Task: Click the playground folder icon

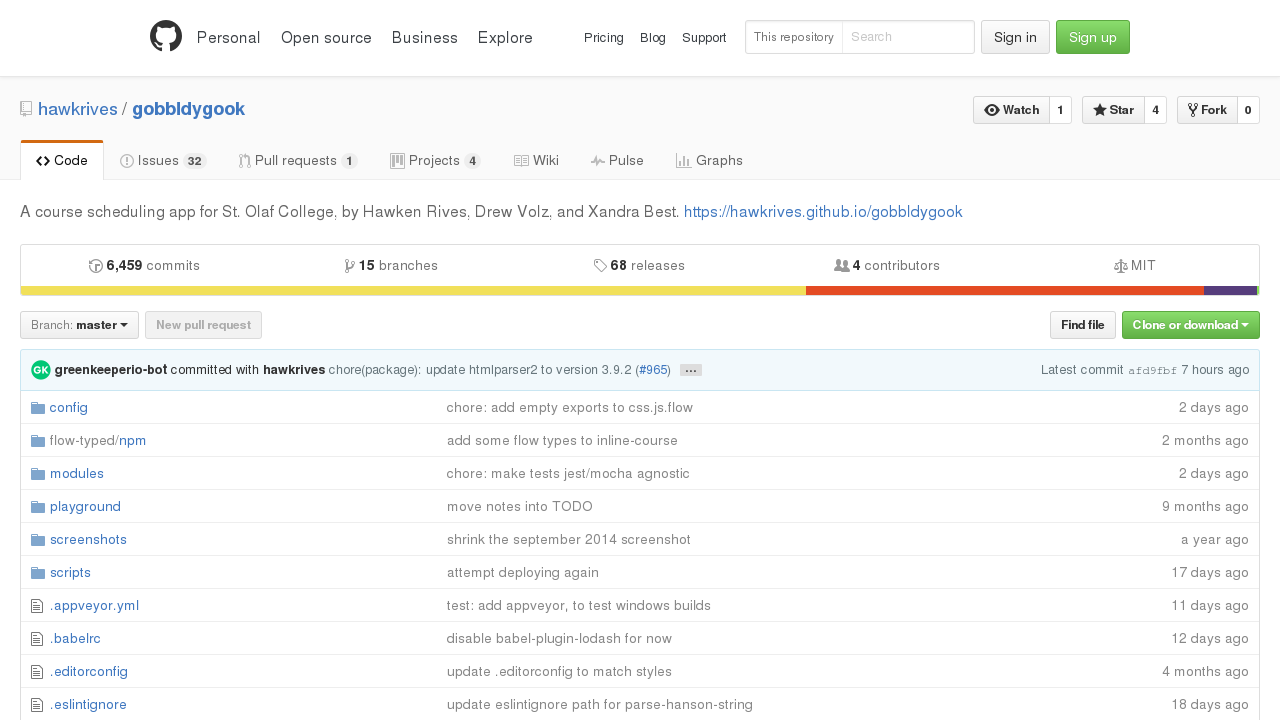Action: point(38,507)
